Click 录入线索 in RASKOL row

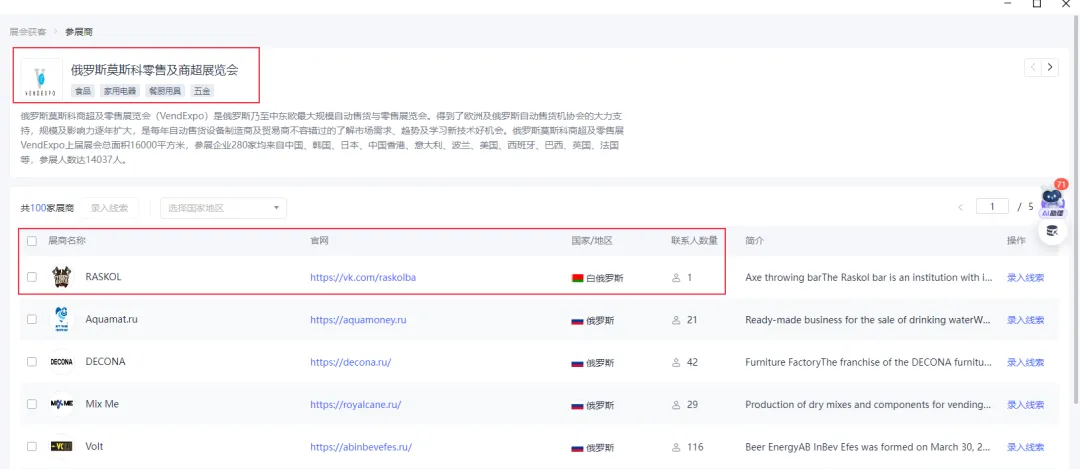tap(1025, 278)
